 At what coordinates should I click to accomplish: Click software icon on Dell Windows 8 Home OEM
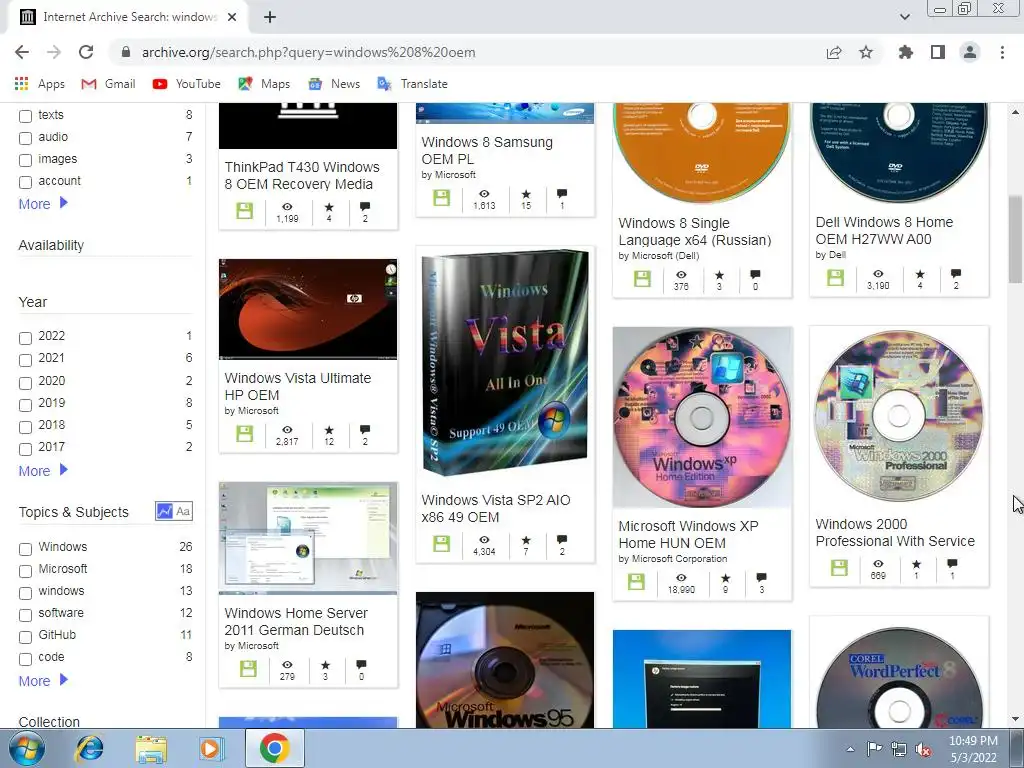point(835,278)
